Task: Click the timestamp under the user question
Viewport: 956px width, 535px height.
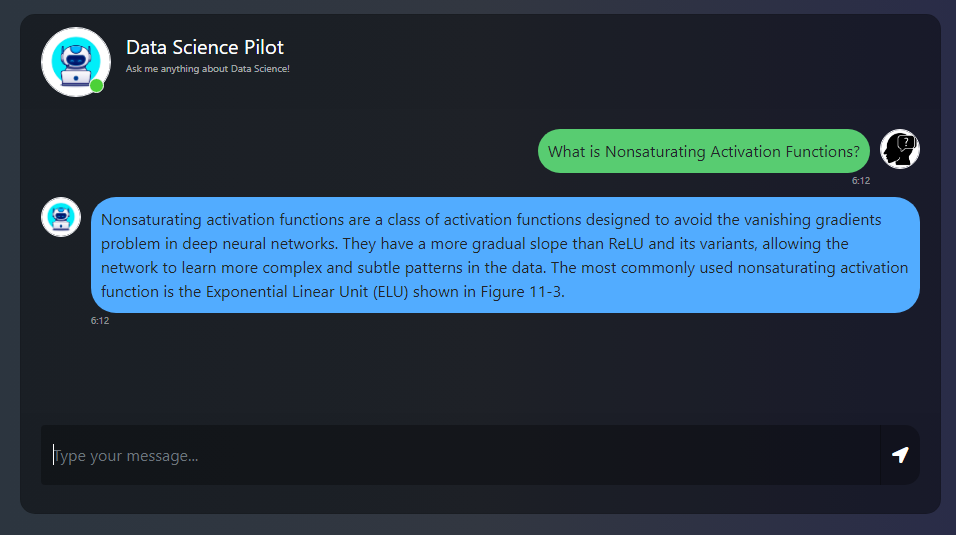Action: 860,181
